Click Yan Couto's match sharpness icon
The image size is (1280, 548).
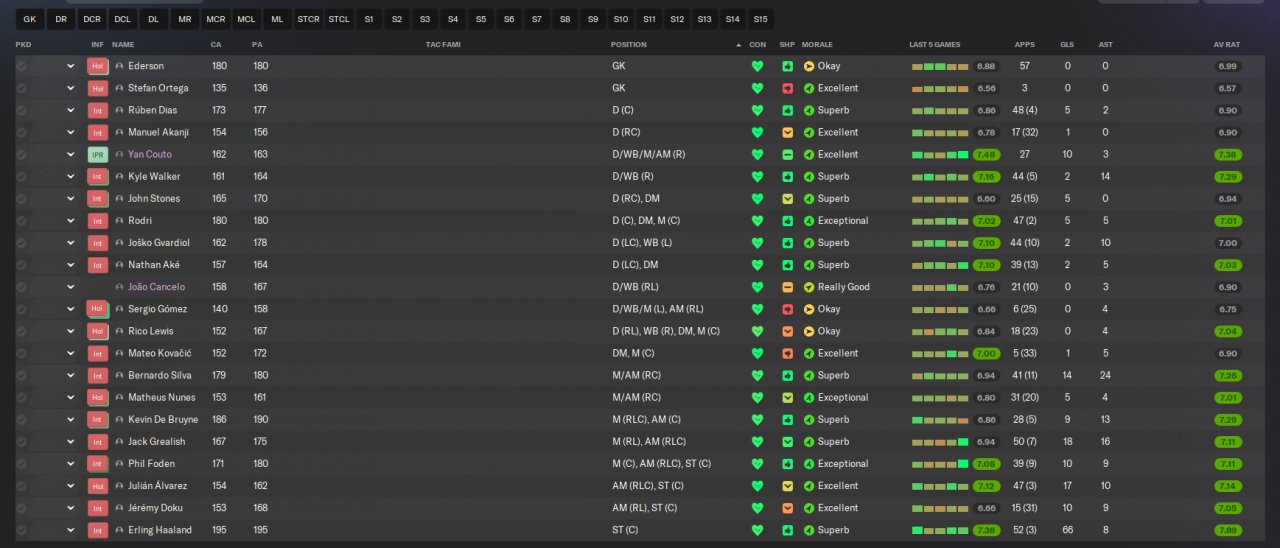pos(787,154)
